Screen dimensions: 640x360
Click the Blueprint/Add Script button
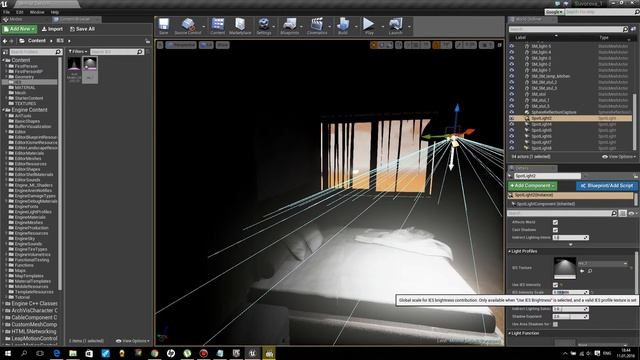click(x=607, y=186)
